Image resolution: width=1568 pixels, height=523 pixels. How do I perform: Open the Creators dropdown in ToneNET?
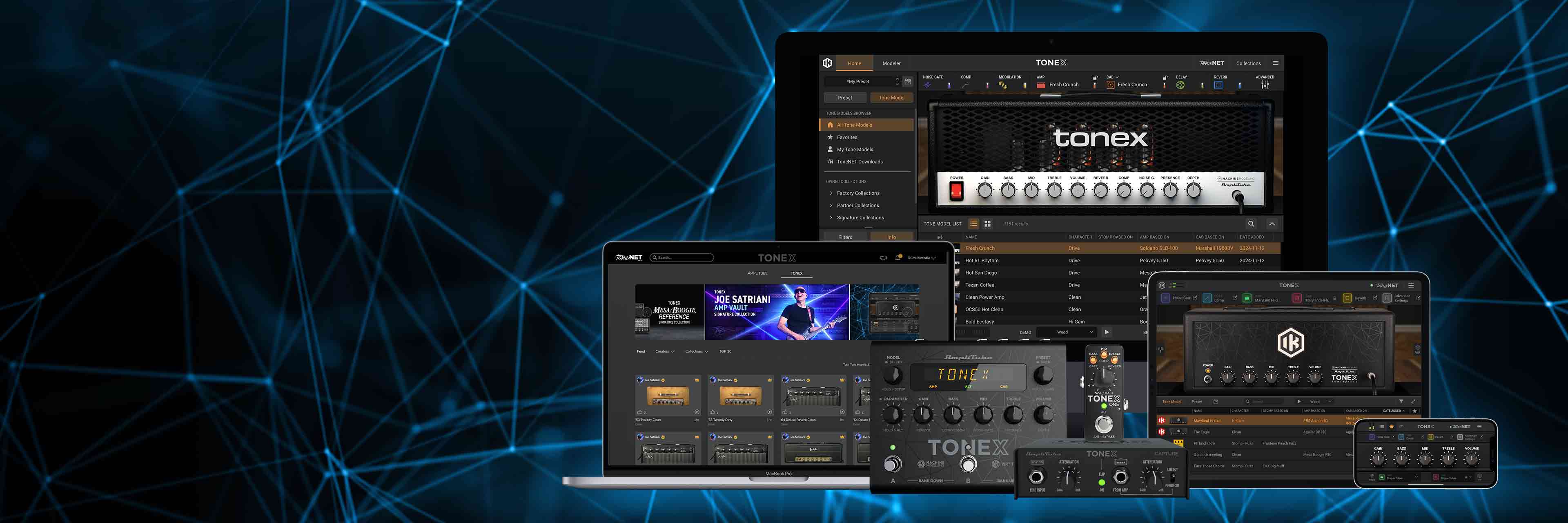[x=665, y=351]
